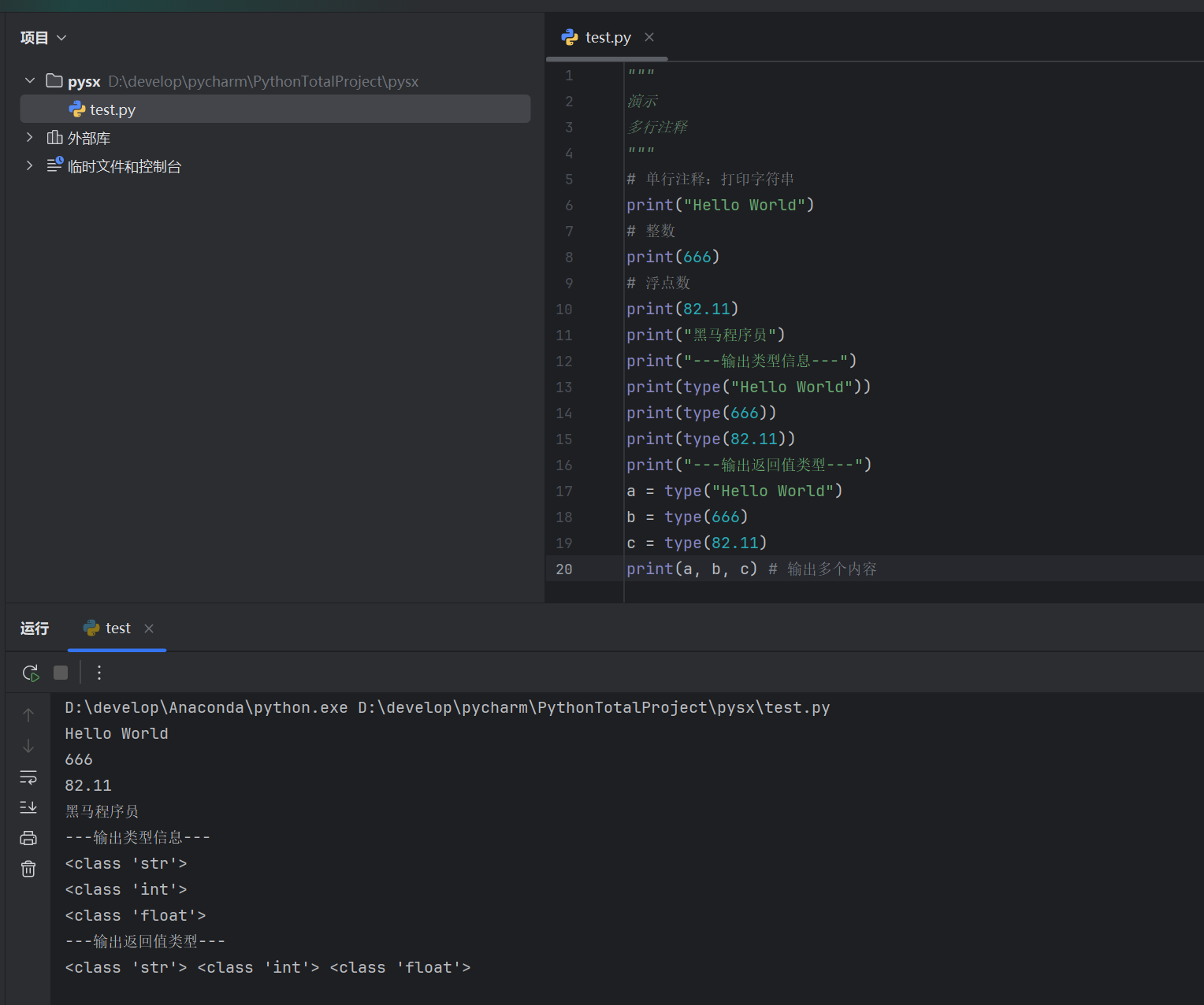Click the pysx folder icon in project tree
This screenshot has height=1005, width=1204.
pyautogui.click(x=54, y=80)
